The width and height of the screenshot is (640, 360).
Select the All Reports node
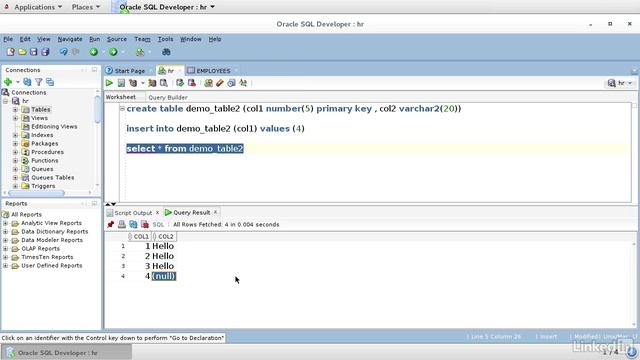(x=26, y=215)
